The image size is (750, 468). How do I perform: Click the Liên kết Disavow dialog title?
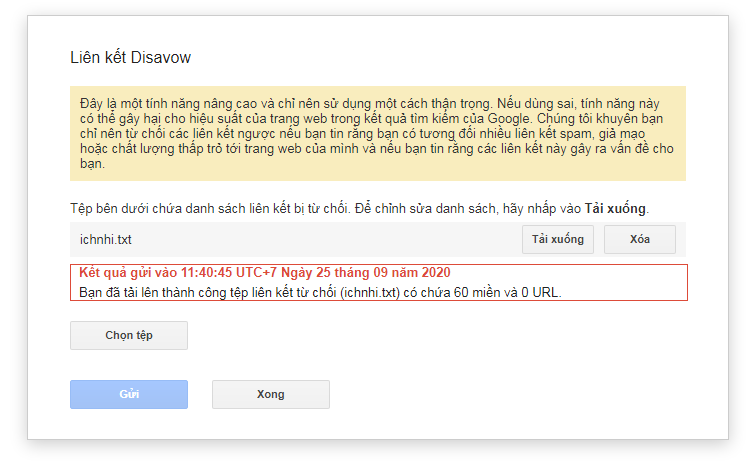pyautogui.click(x=130, y=58)
